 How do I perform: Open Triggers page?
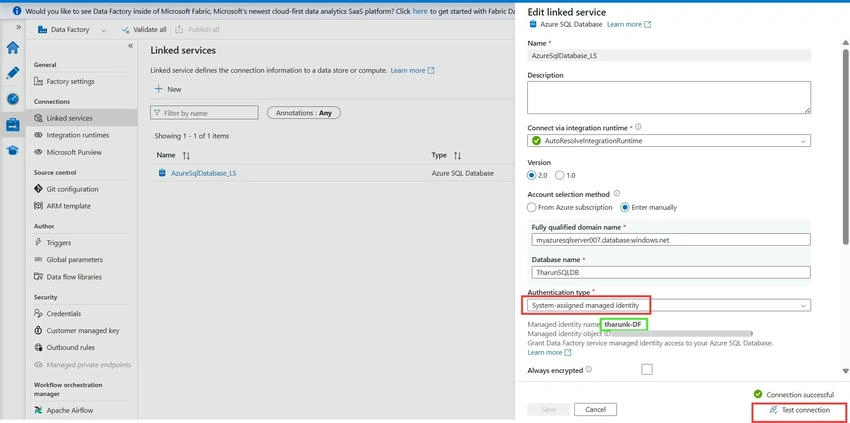[59, 243]
